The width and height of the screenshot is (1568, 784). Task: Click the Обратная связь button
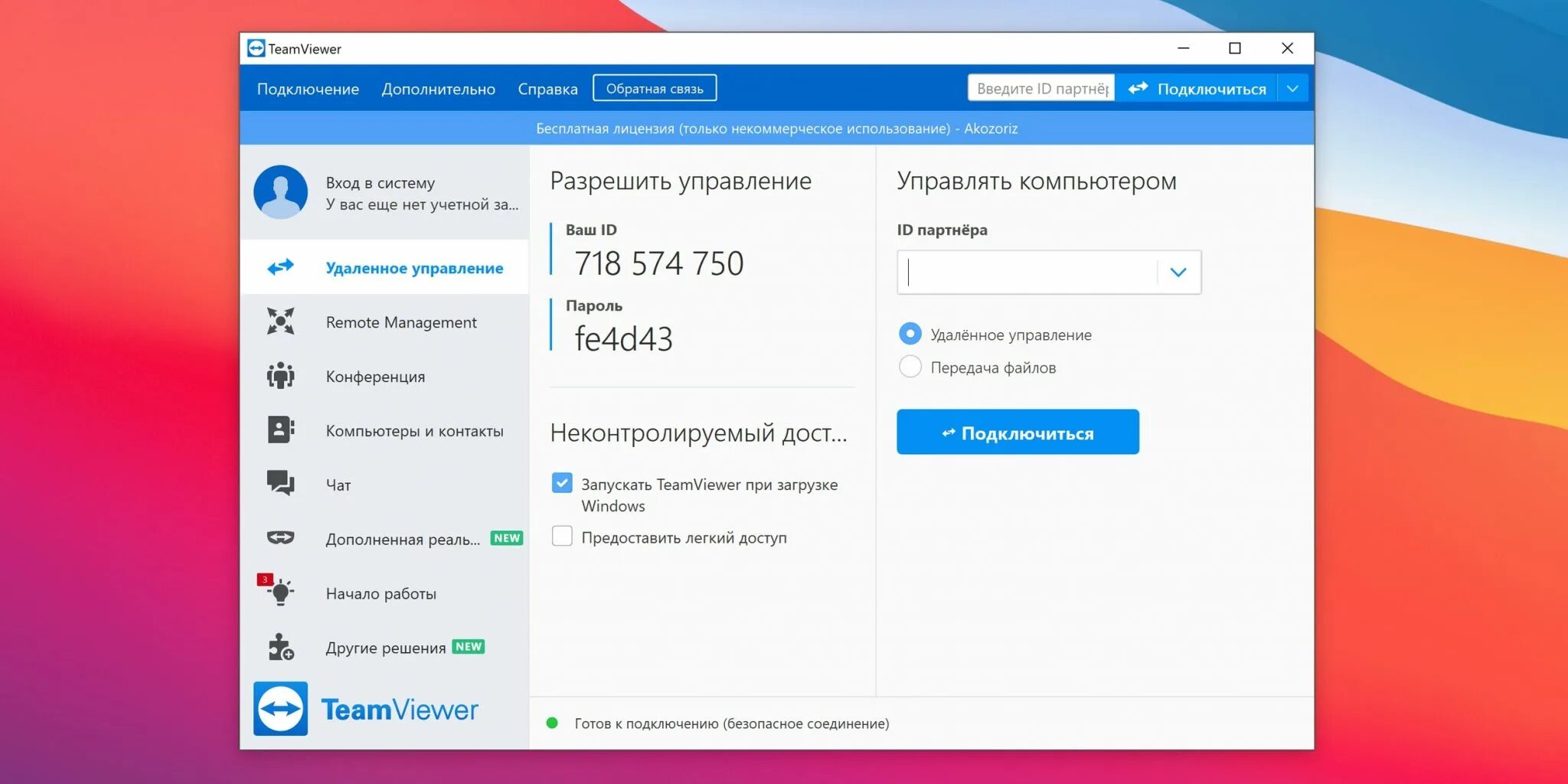click(655, 88)
